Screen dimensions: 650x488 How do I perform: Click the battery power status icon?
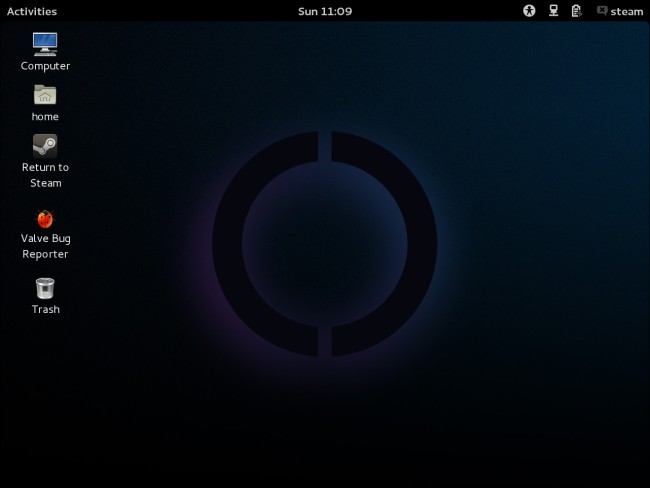pos(576,11)
